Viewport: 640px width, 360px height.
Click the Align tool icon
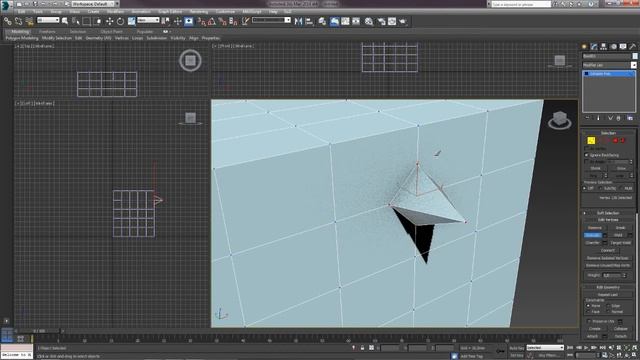click(x=309, y=21)
